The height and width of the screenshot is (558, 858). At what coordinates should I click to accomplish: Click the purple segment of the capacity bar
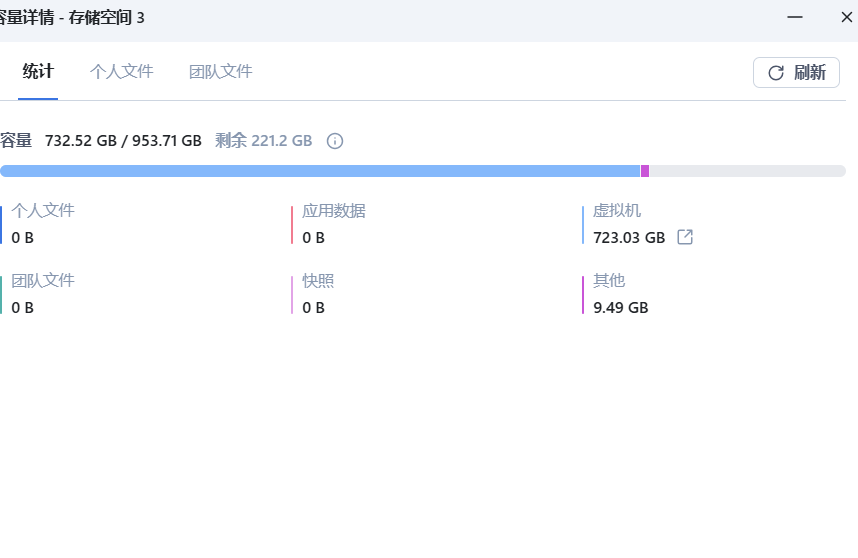tap(645, 171)
